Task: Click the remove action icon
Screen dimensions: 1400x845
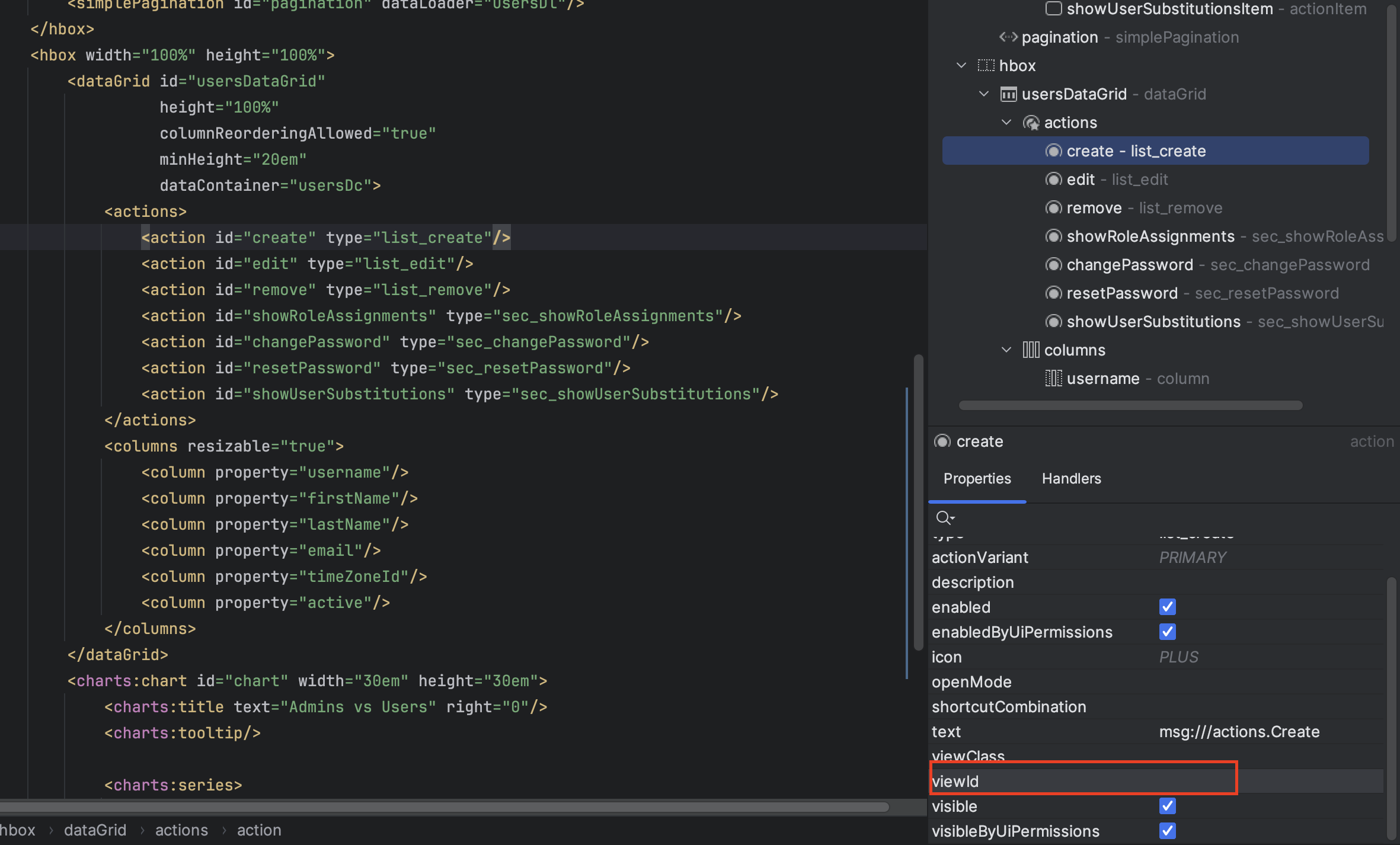Action: coord(1053,207)
